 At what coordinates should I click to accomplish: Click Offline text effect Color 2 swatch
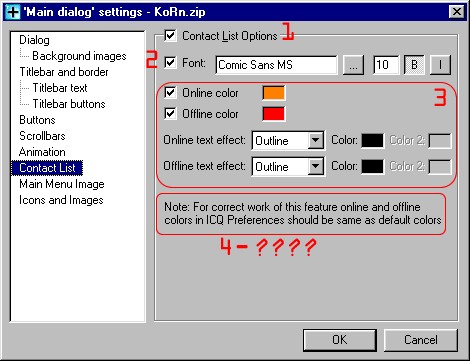[x=440, y=167]
